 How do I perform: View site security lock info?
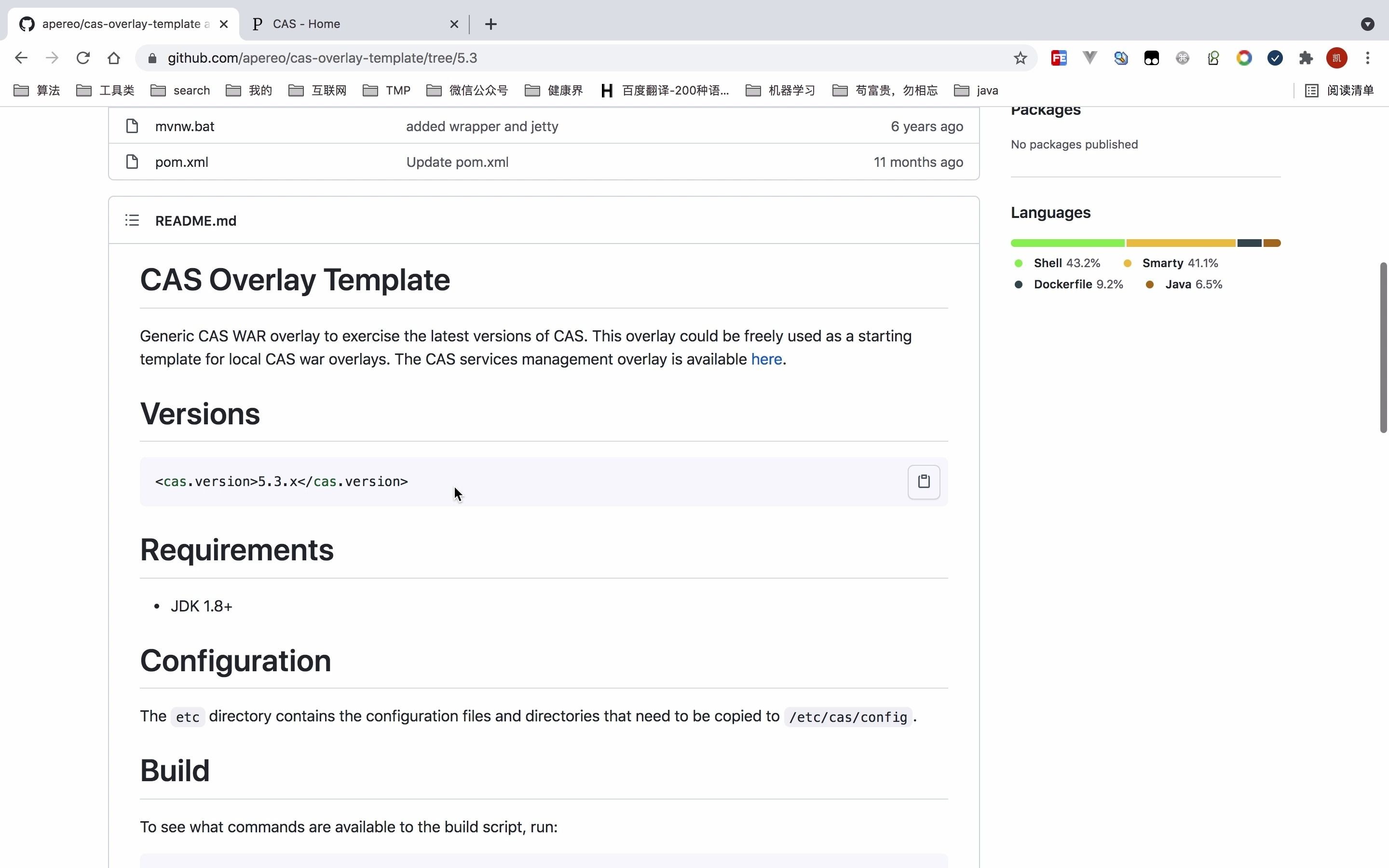[152, 58]
